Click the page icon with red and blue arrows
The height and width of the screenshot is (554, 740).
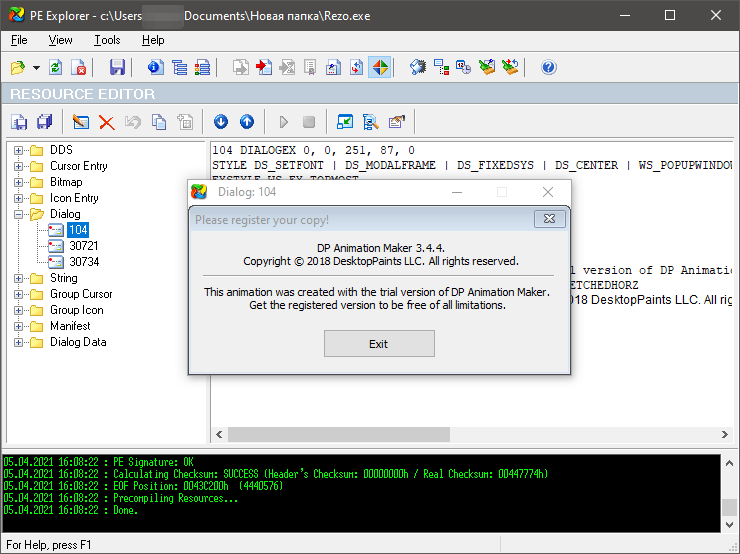(x=356, y=67)
